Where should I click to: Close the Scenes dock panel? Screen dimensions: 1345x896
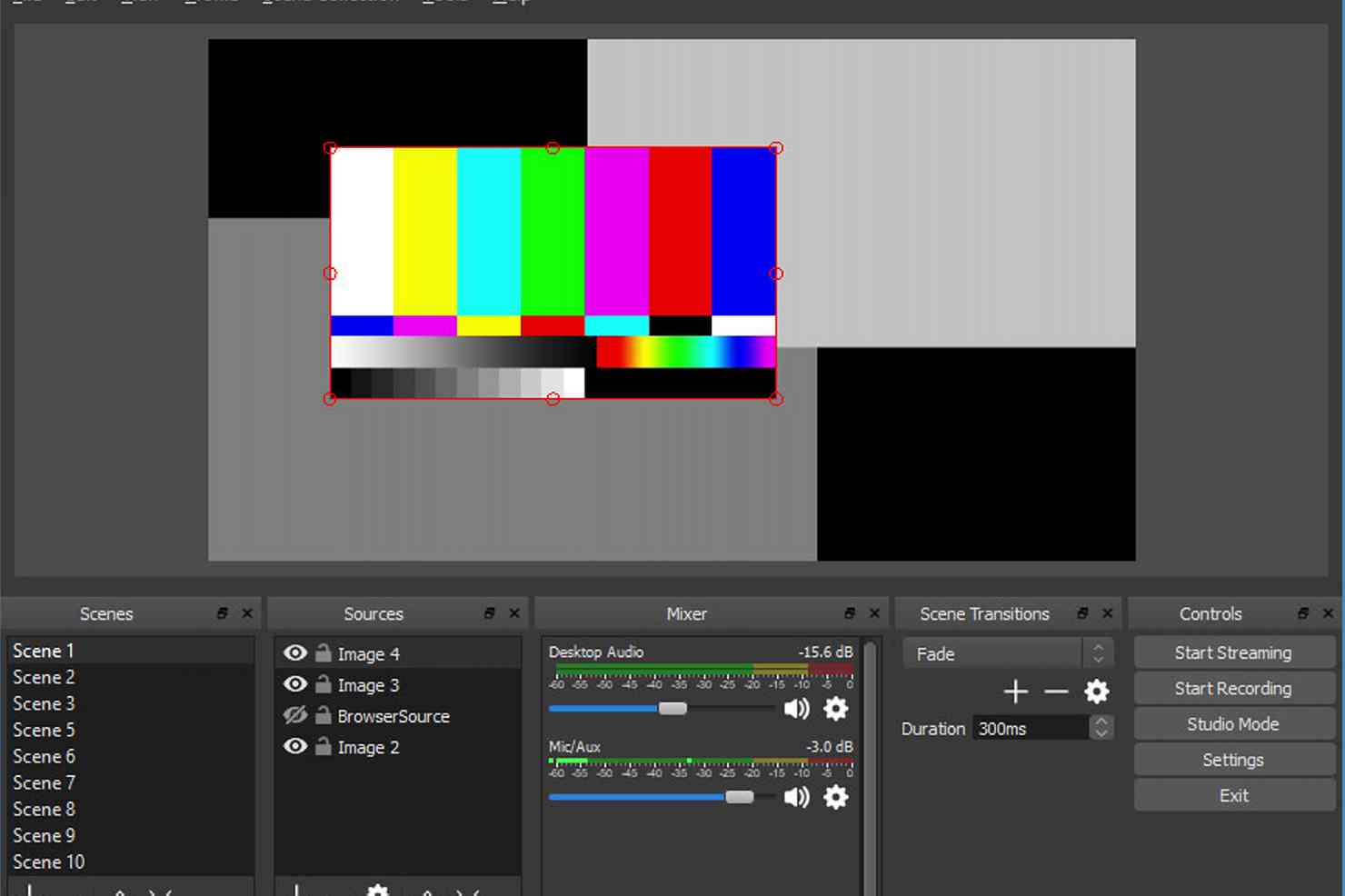[x=247, y=613]
